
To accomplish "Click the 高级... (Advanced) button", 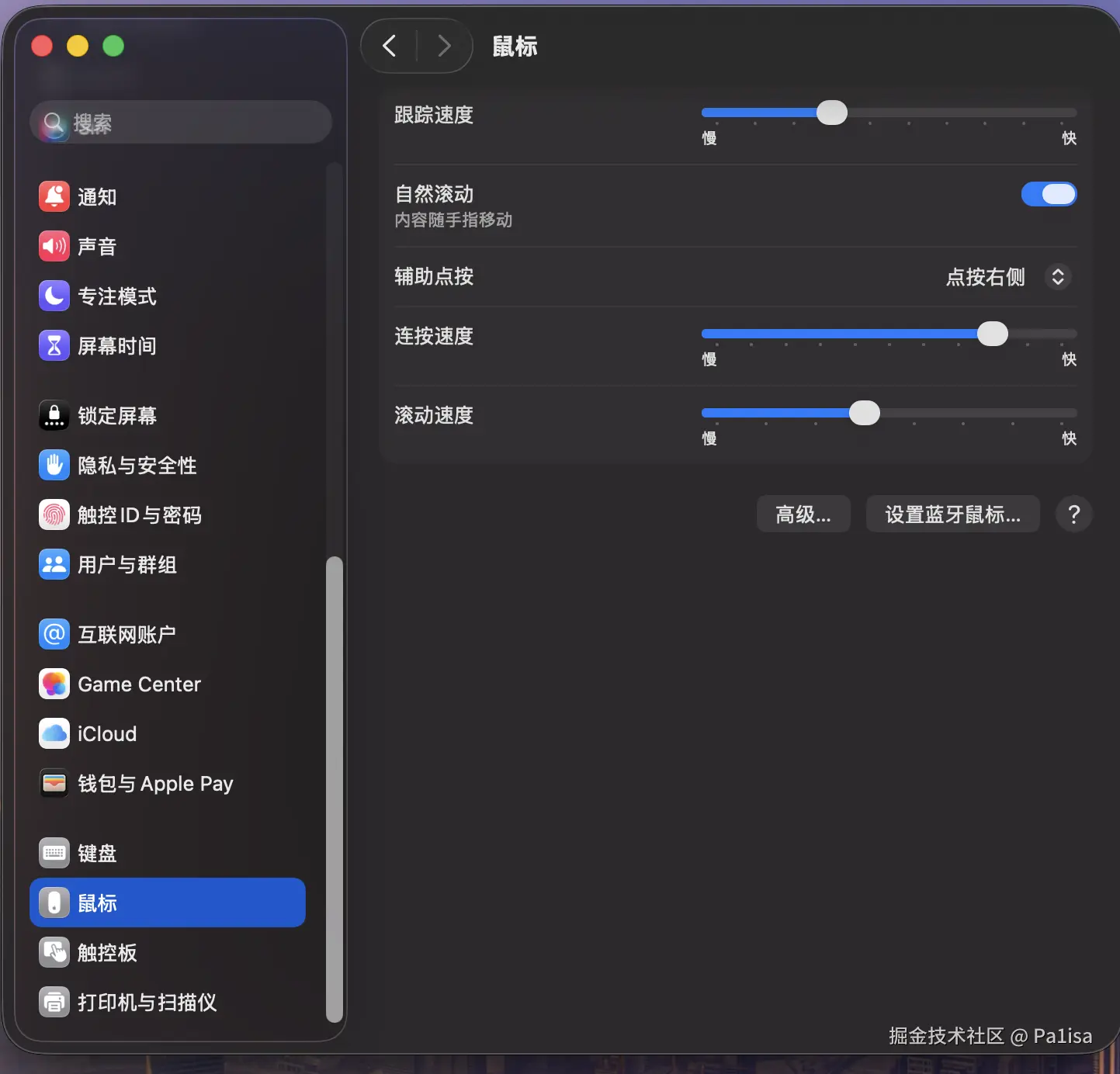I will [803, 514].
